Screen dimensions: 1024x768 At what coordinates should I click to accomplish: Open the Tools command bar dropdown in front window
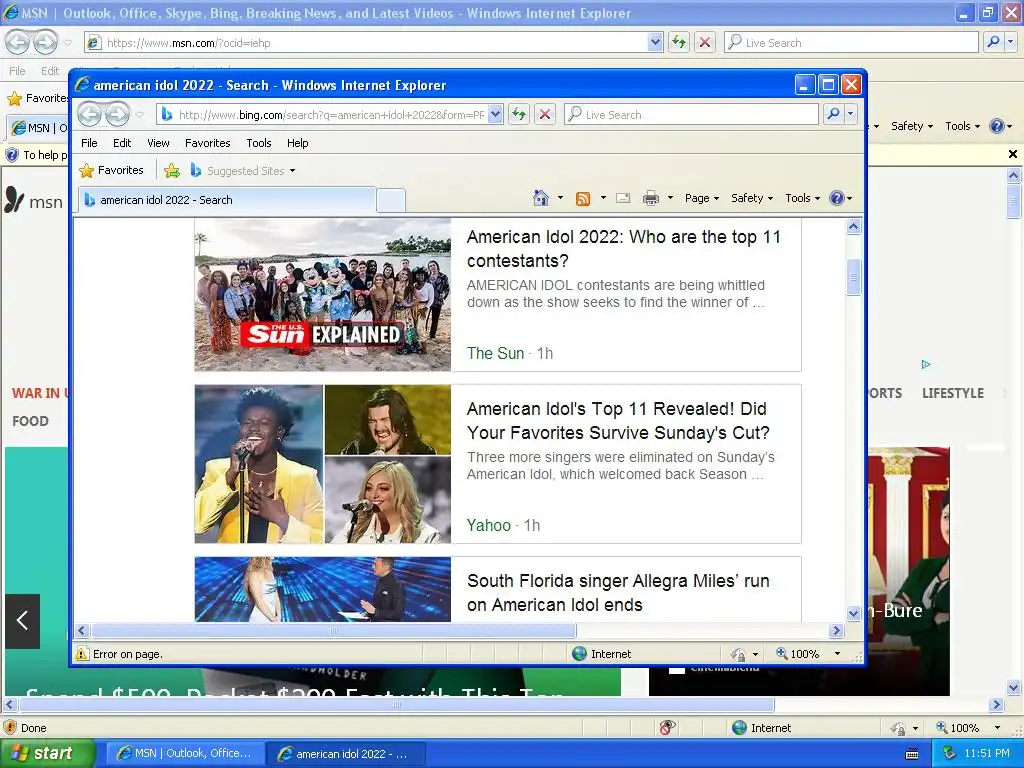pos(802,198)
